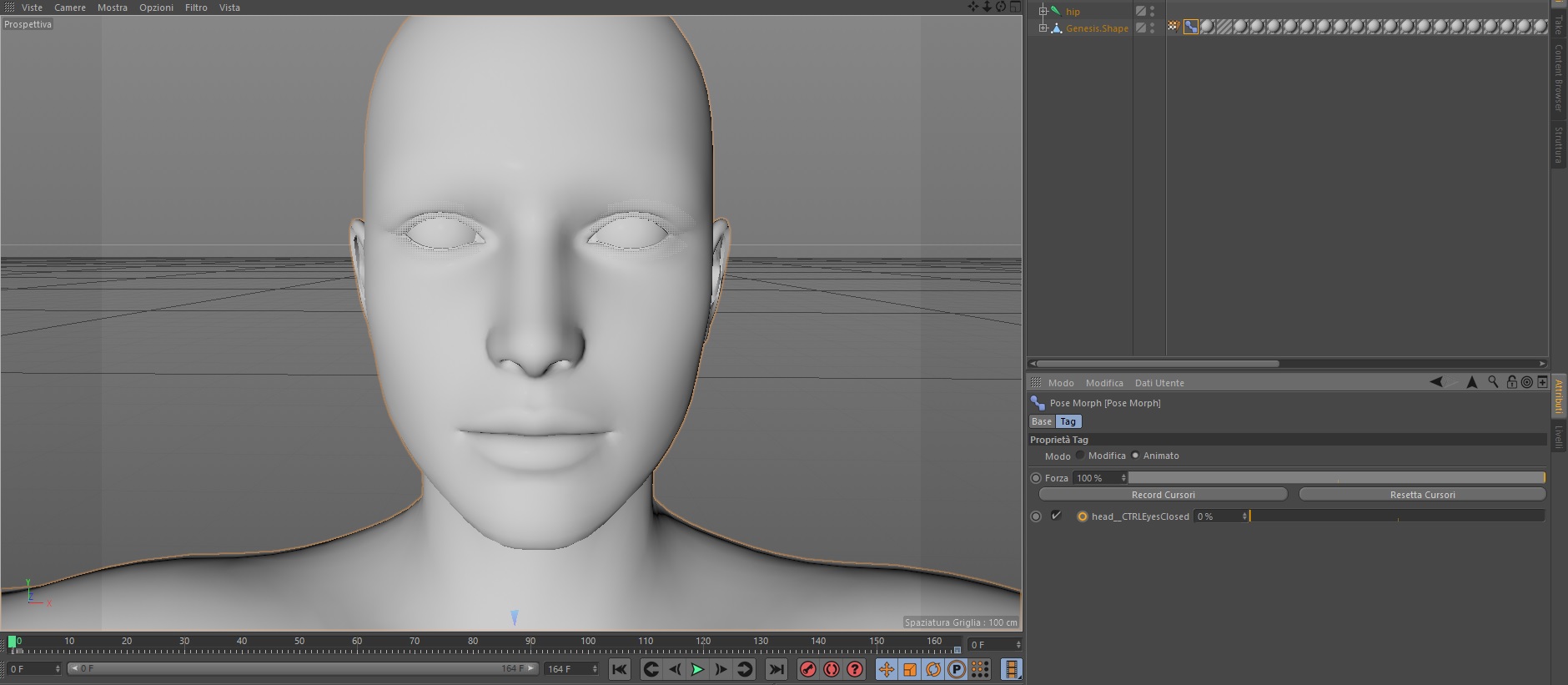Click the Resetta Cursori button
Viewport: 1568px width, 685px height.
click(x=1422, y=495)
